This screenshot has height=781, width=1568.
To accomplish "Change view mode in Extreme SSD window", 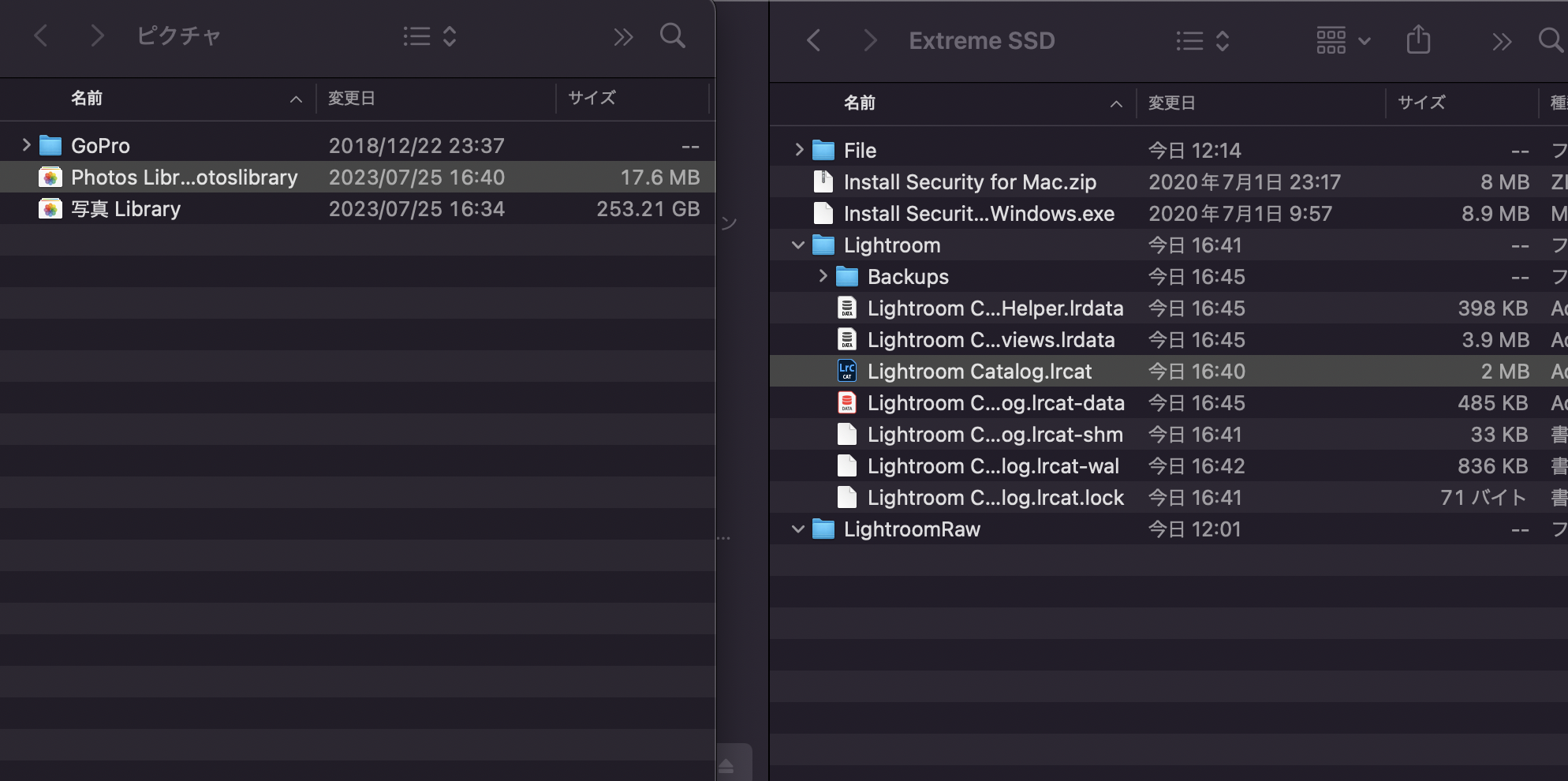I will (1203, 41).
